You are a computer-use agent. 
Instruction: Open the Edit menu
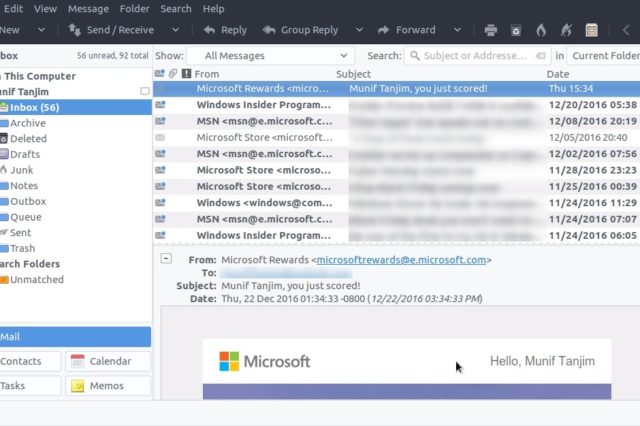13,9
